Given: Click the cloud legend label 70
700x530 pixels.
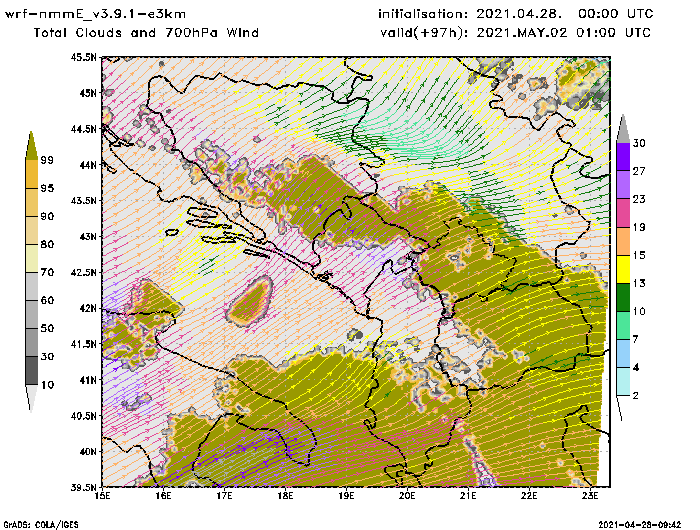Looking at the screenshot, I should [47, 272].
